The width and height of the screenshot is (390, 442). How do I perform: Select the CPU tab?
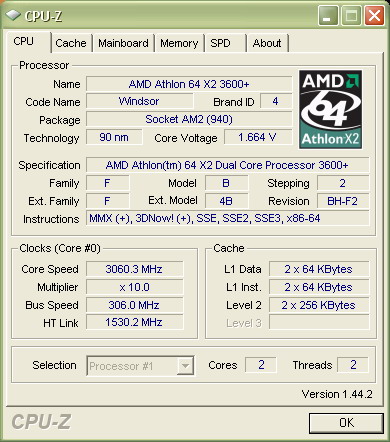pyautogui.click(x=27, y=42)
